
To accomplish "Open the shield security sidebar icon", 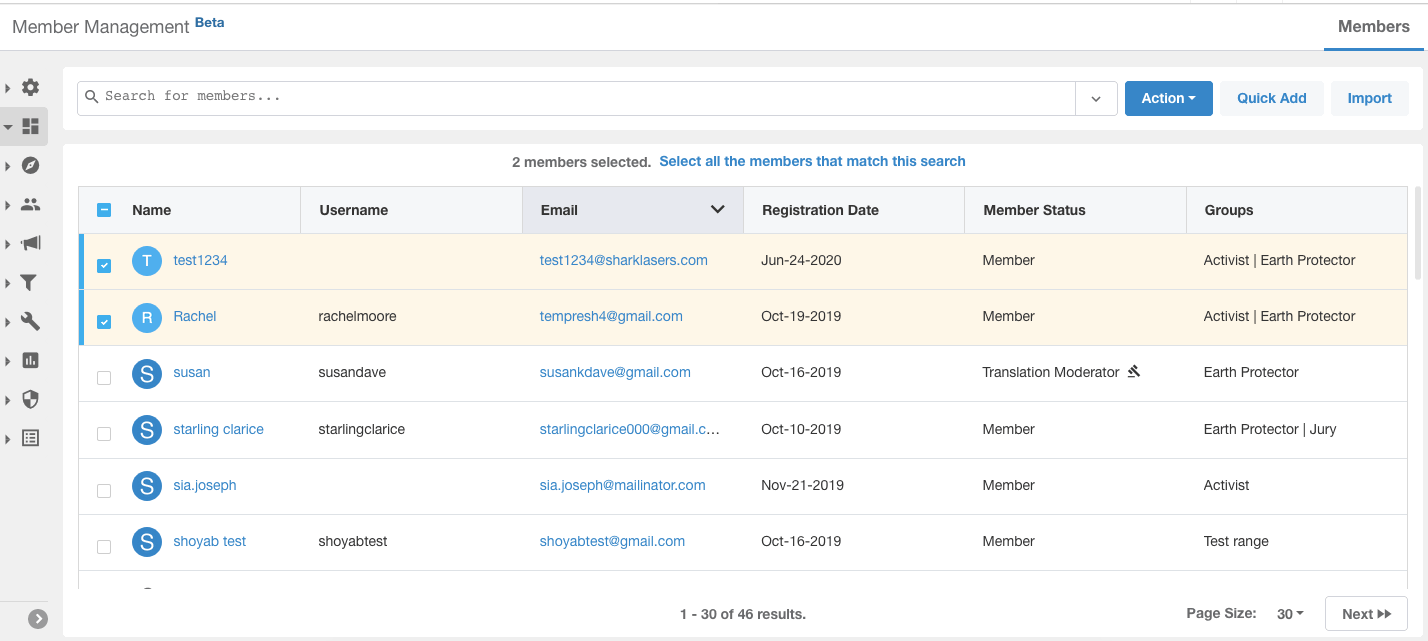I will 30,400.
